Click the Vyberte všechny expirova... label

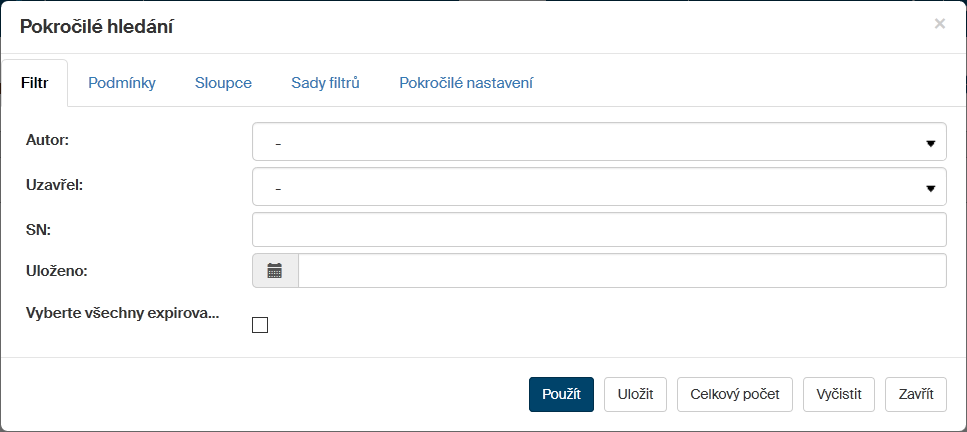[x=122, y=313]
